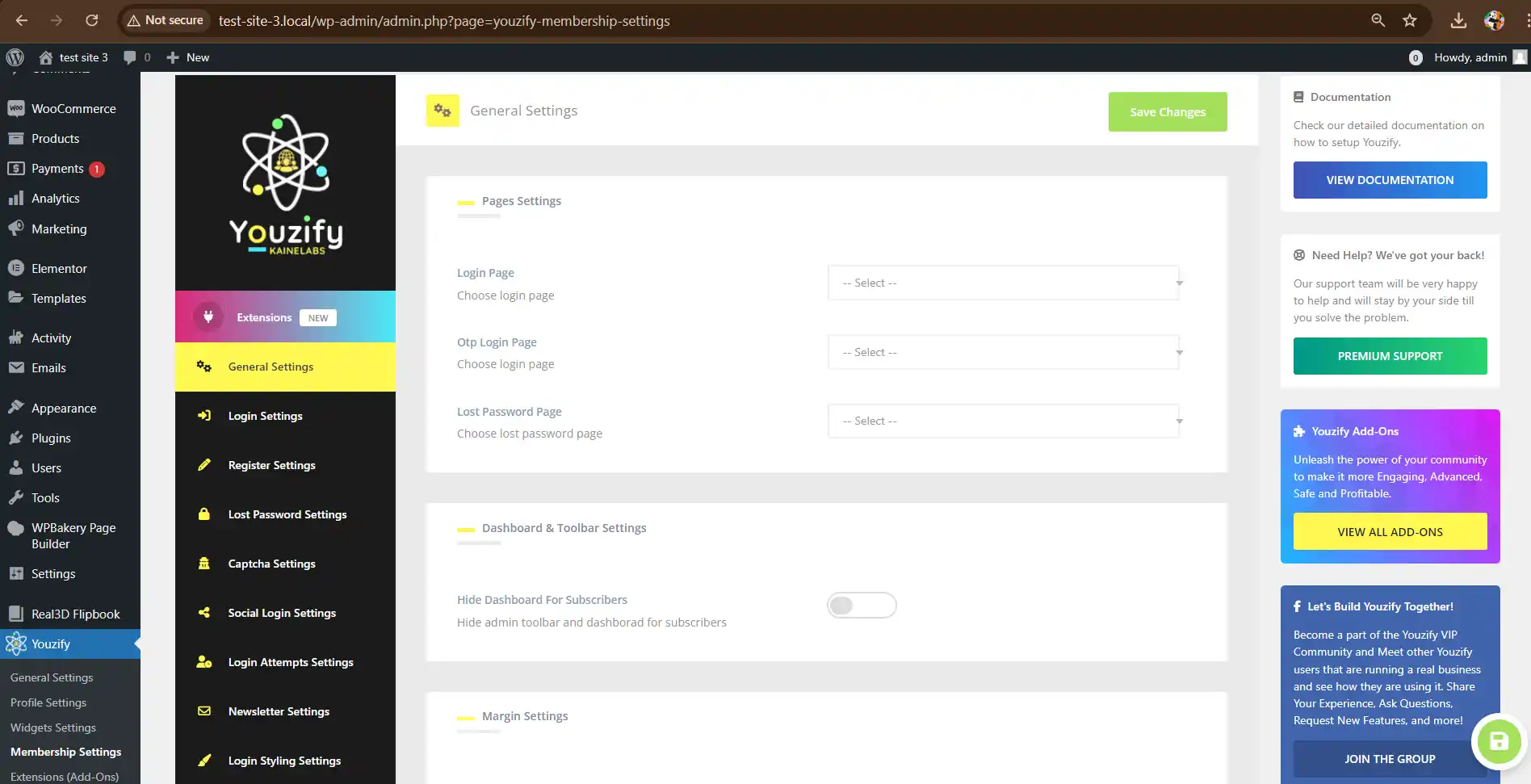Click the Marketing megaphone icon
The image size is (1531, 784).
tap(16, 228)
